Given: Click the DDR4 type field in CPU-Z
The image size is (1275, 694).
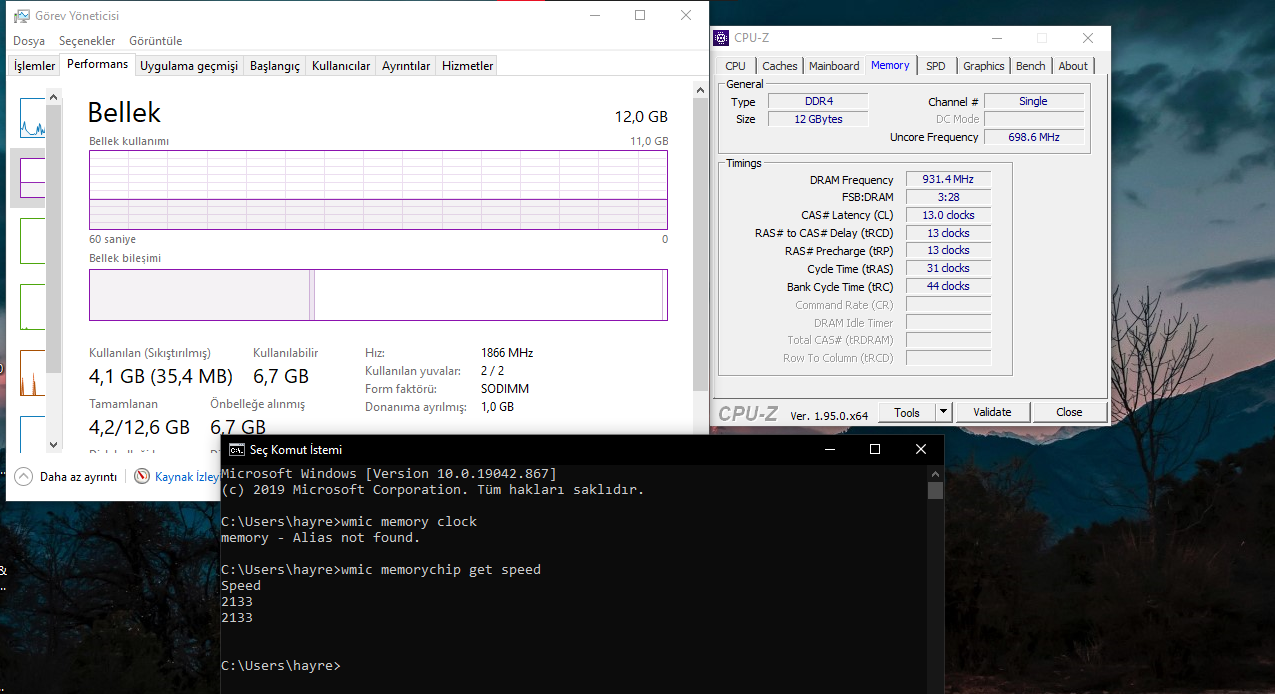Looking at the screenshot, I should [x=818, y=101].
